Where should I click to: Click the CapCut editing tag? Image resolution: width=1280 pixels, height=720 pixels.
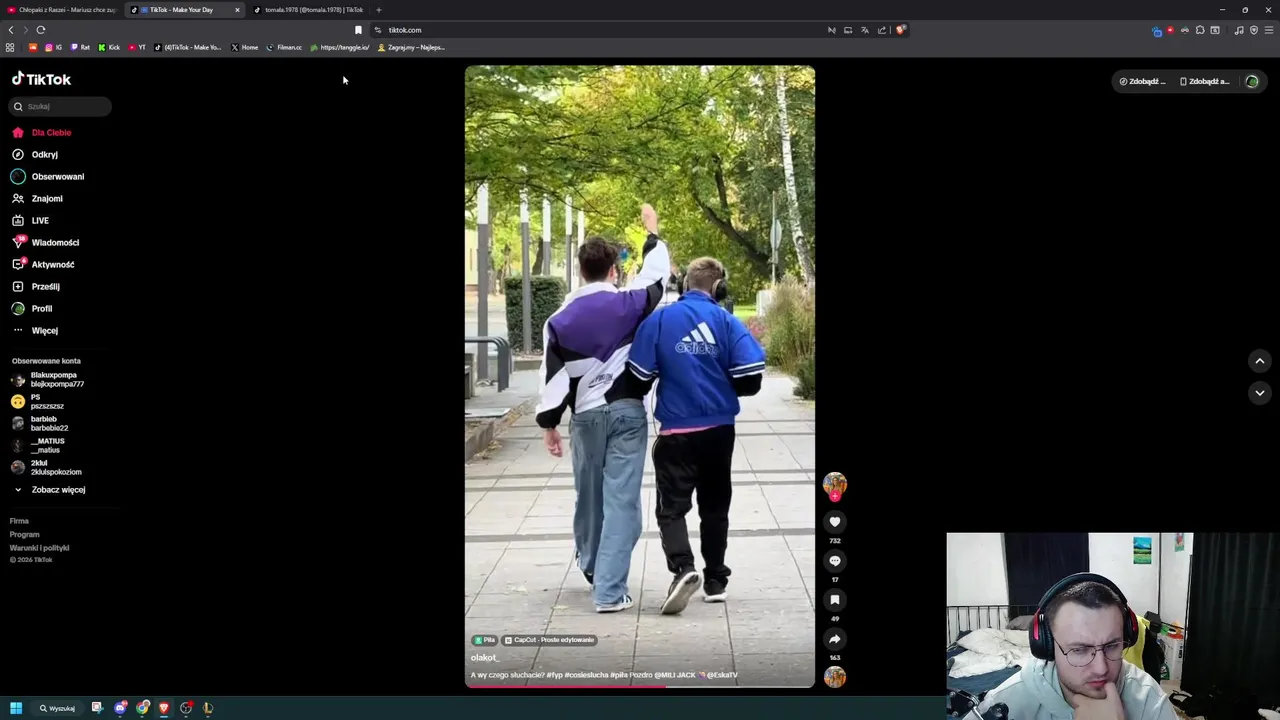point(550,640)
